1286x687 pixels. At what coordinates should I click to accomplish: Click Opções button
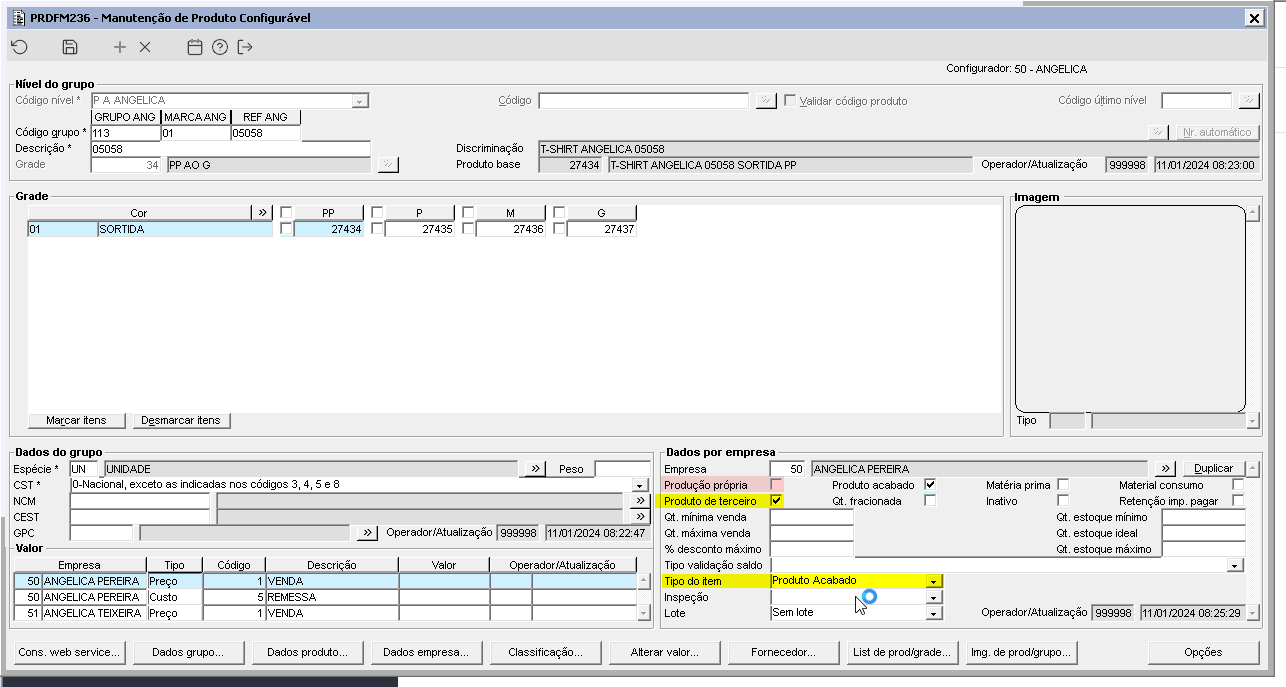[x=1203, y=652]
